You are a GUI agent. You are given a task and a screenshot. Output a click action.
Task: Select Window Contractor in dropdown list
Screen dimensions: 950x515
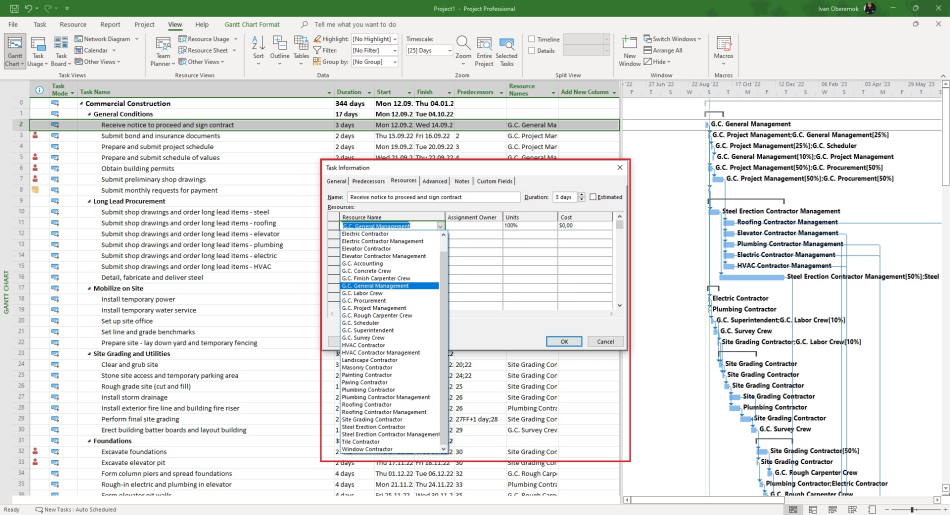pyautogui.click(x=390, y=450)
